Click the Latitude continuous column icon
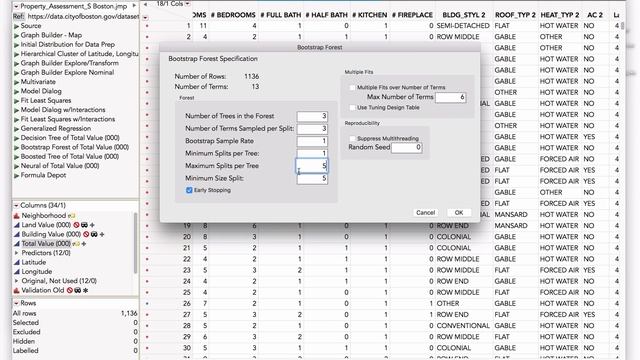Image resolution: width=640 pixels, height=360 pixels. [x=17, y=262]
